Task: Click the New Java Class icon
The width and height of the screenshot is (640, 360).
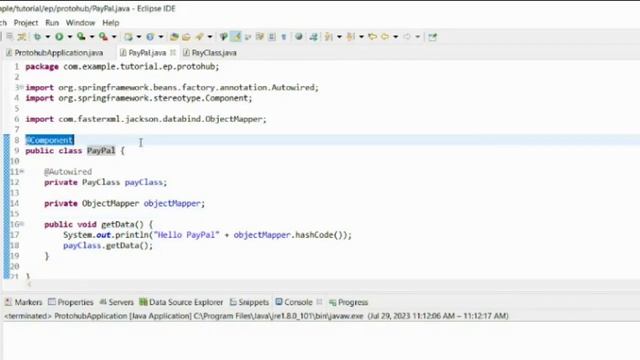Action: pos(150,37)
